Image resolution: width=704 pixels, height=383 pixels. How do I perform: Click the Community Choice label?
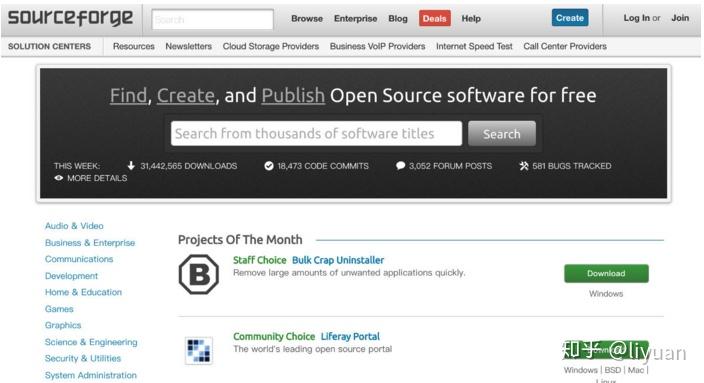274,336
